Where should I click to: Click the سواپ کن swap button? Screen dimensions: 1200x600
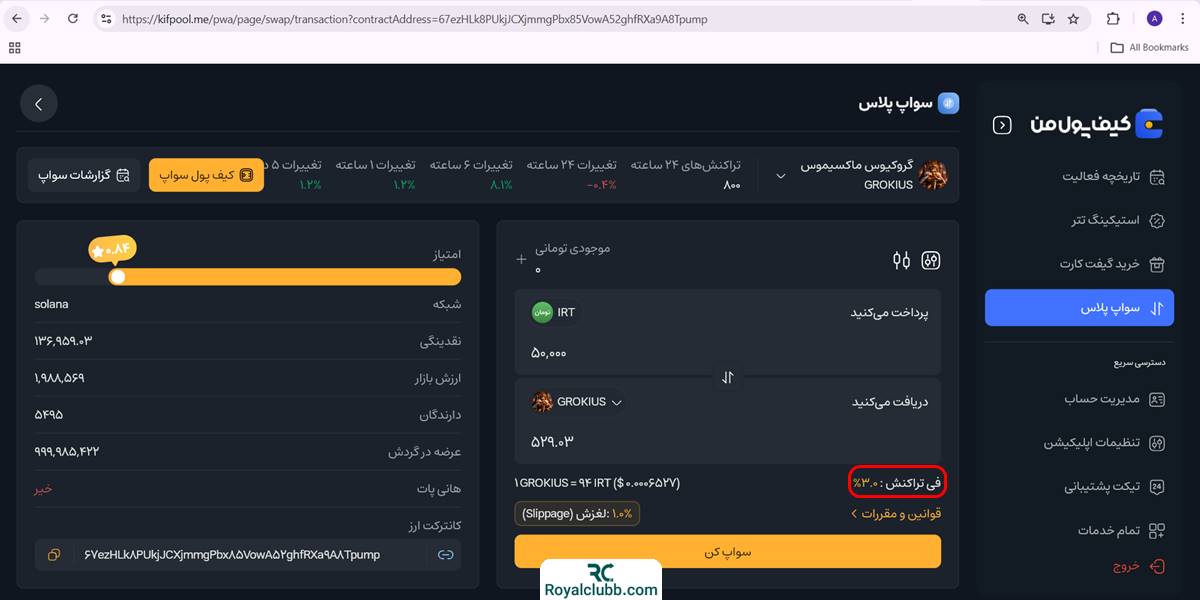[728, 552]
